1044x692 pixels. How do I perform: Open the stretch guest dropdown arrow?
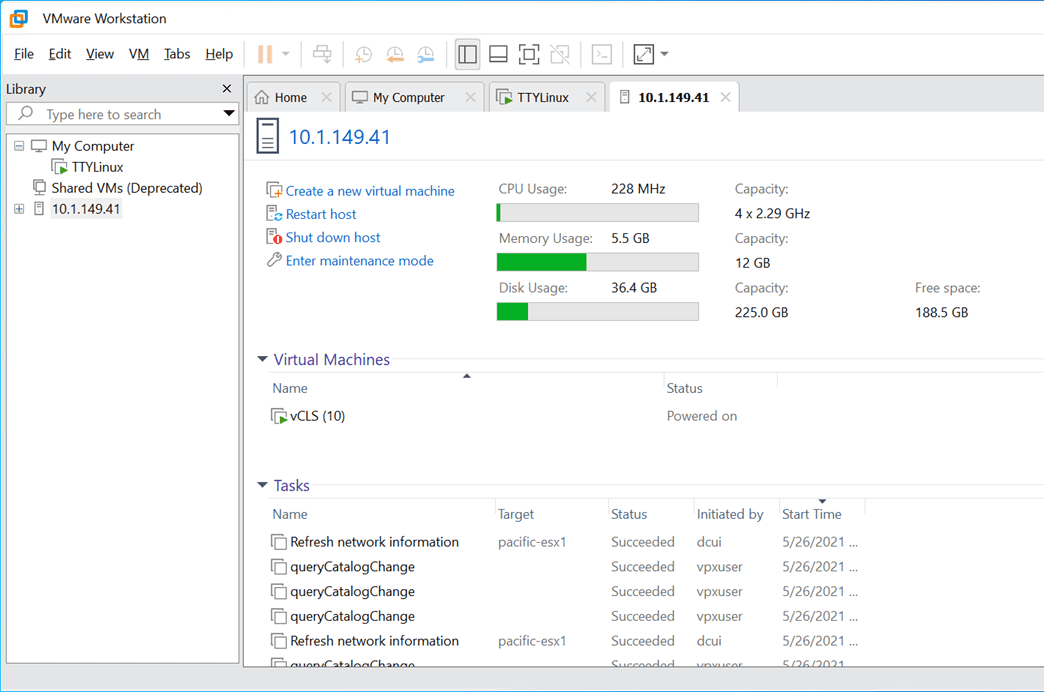click(x=665, y=54)
